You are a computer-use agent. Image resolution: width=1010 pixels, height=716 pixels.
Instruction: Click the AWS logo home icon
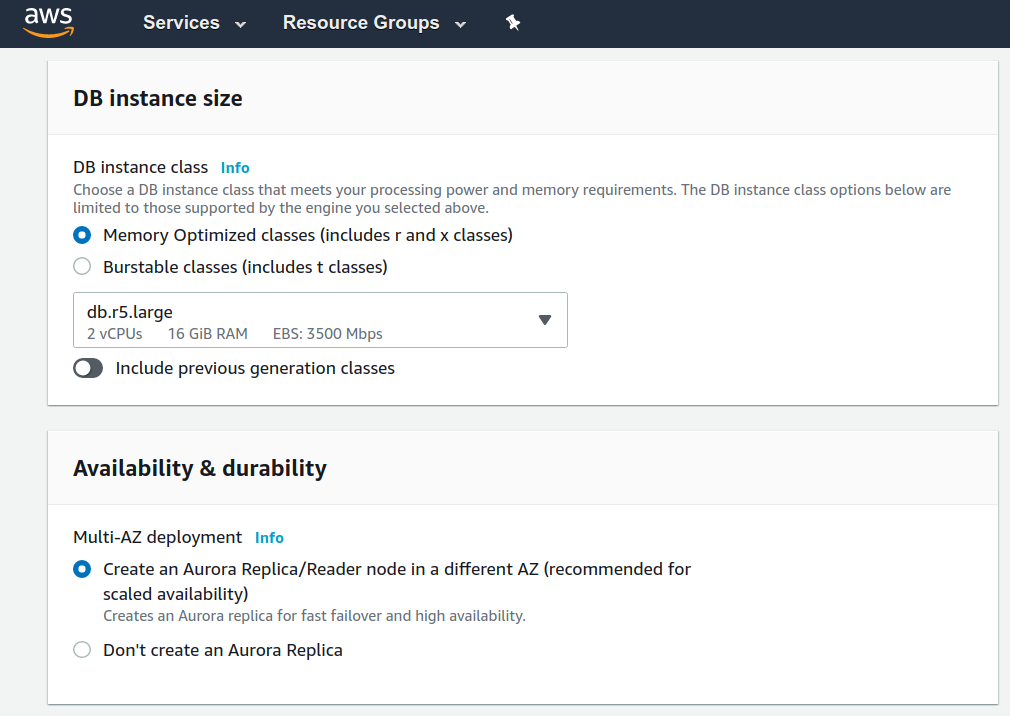click(x=49, y=23)
